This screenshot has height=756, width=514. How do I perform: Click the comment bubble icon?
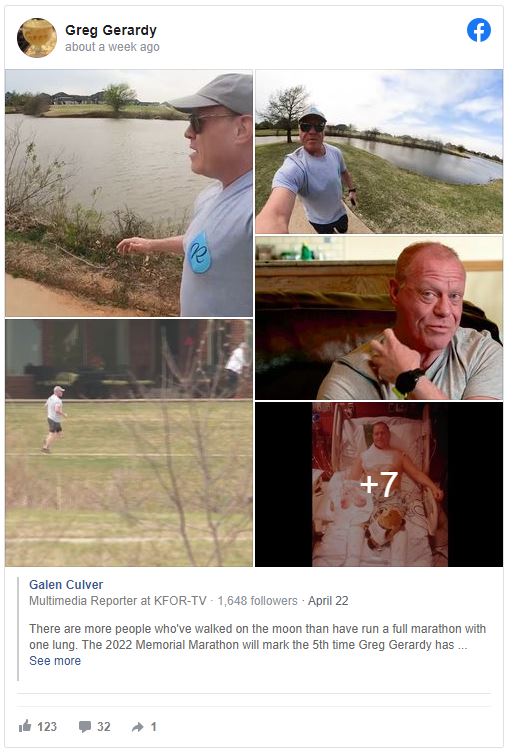click(x=85, y=727)
